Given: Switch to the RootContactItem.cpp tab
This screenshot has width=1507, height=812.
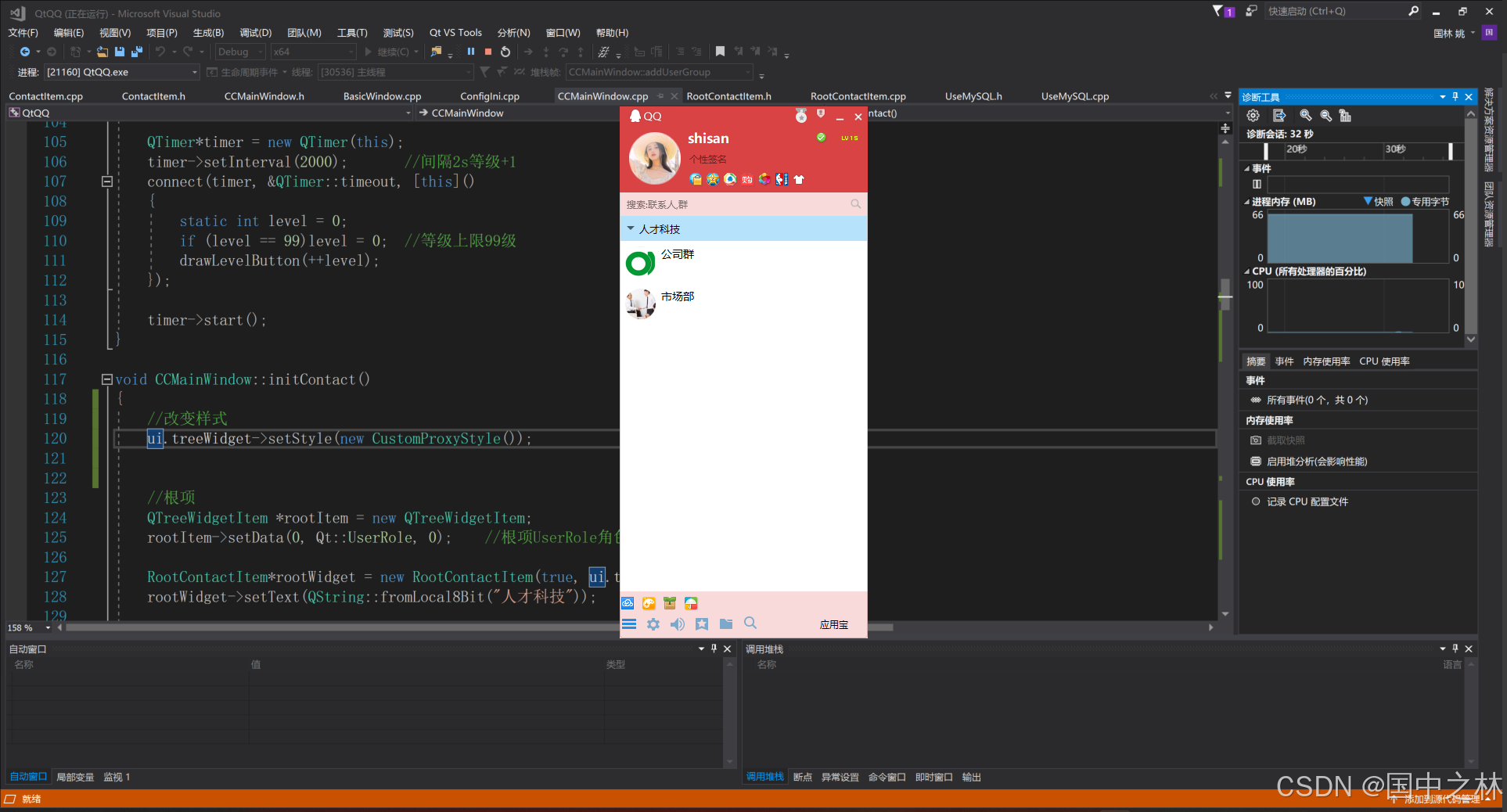Looking at the screenshot, I should point(858,96).
